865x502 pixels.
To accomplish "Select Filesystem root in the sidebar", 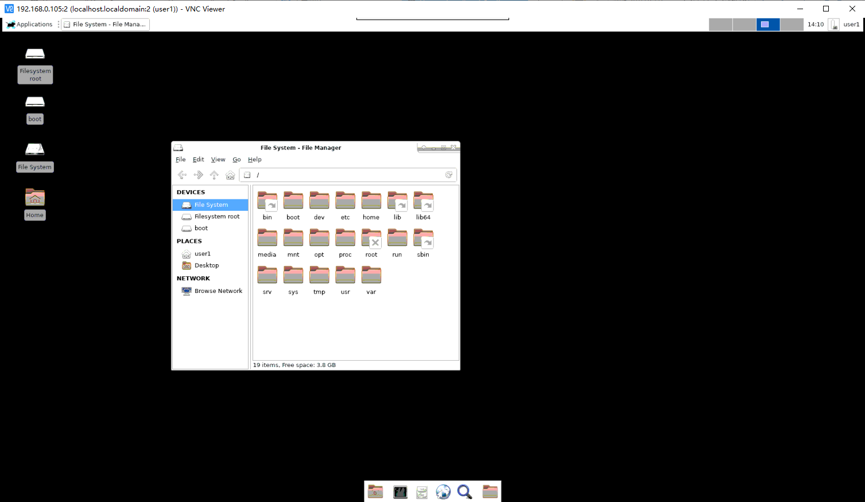I will 210,217.
